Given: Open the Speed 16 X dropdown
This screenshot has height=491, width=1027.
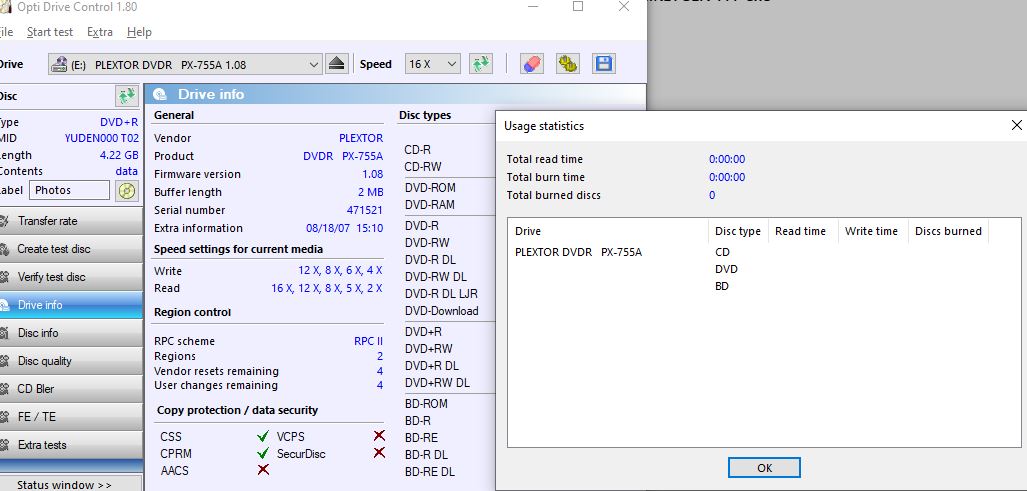Looking at the screenshot, I should 432,64.
